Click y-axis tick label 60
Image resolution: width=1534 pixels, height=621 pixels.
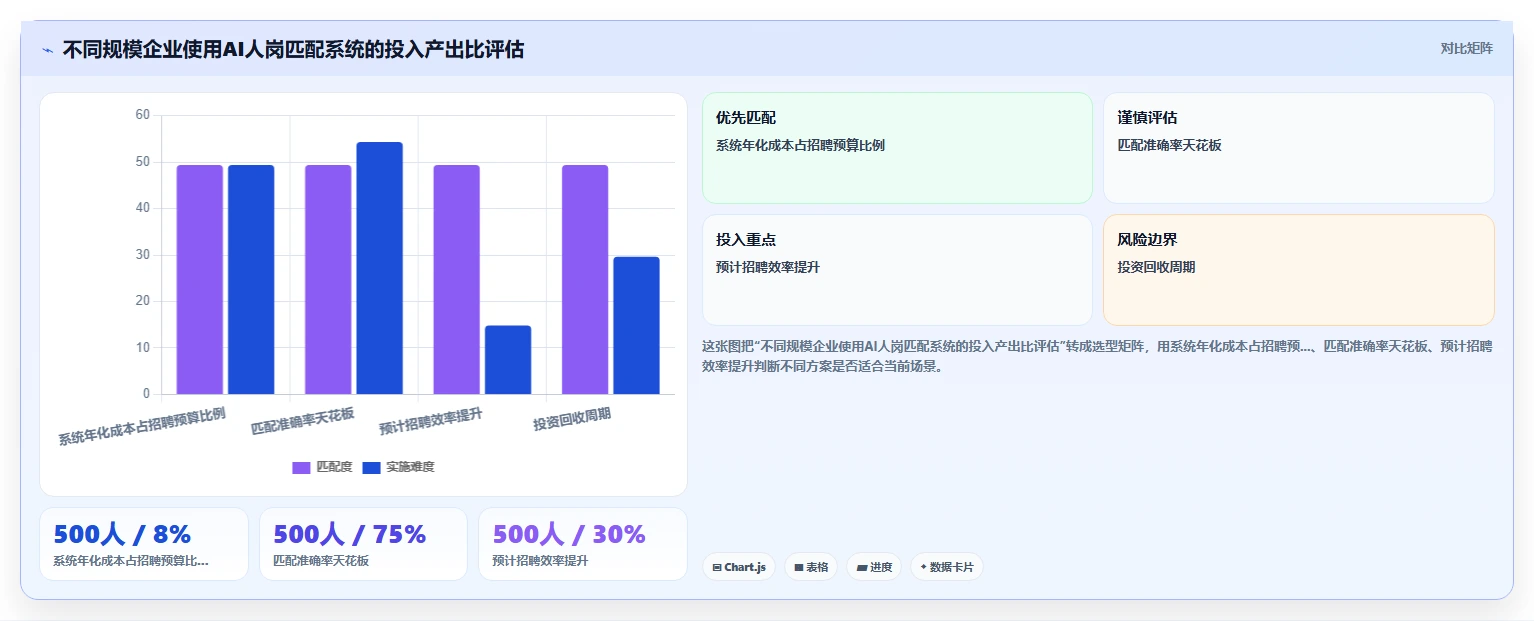pyautogui.click(x=142, y=115)
